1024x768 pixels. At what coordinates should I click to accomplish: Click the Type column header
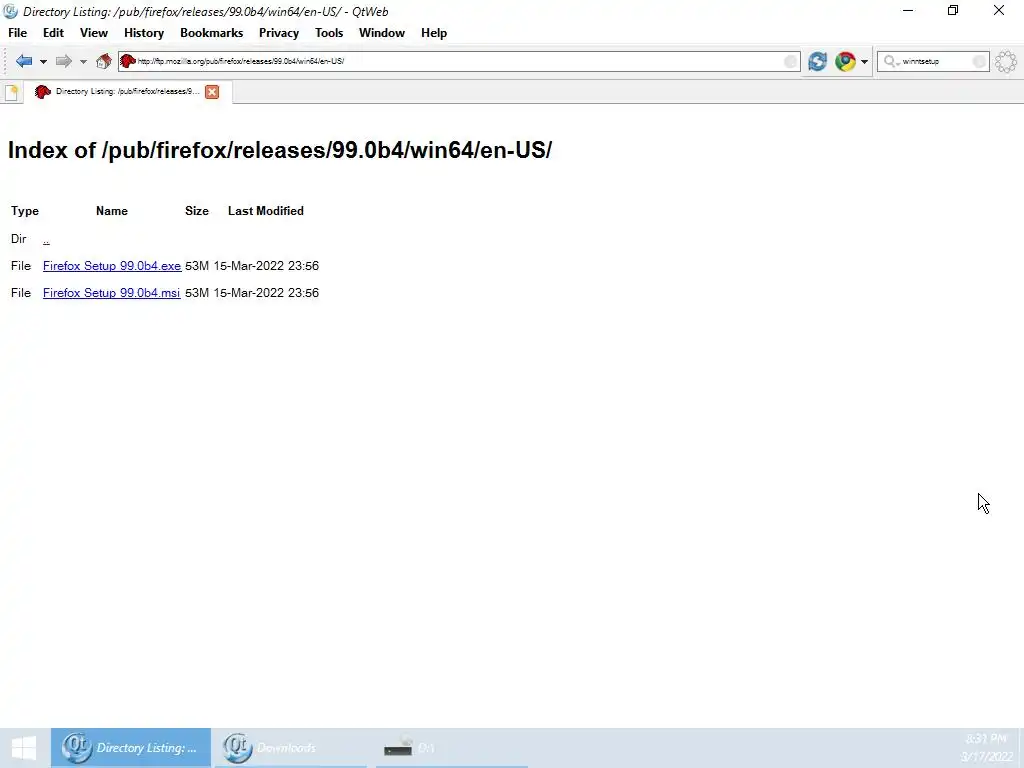click(25, 211)
